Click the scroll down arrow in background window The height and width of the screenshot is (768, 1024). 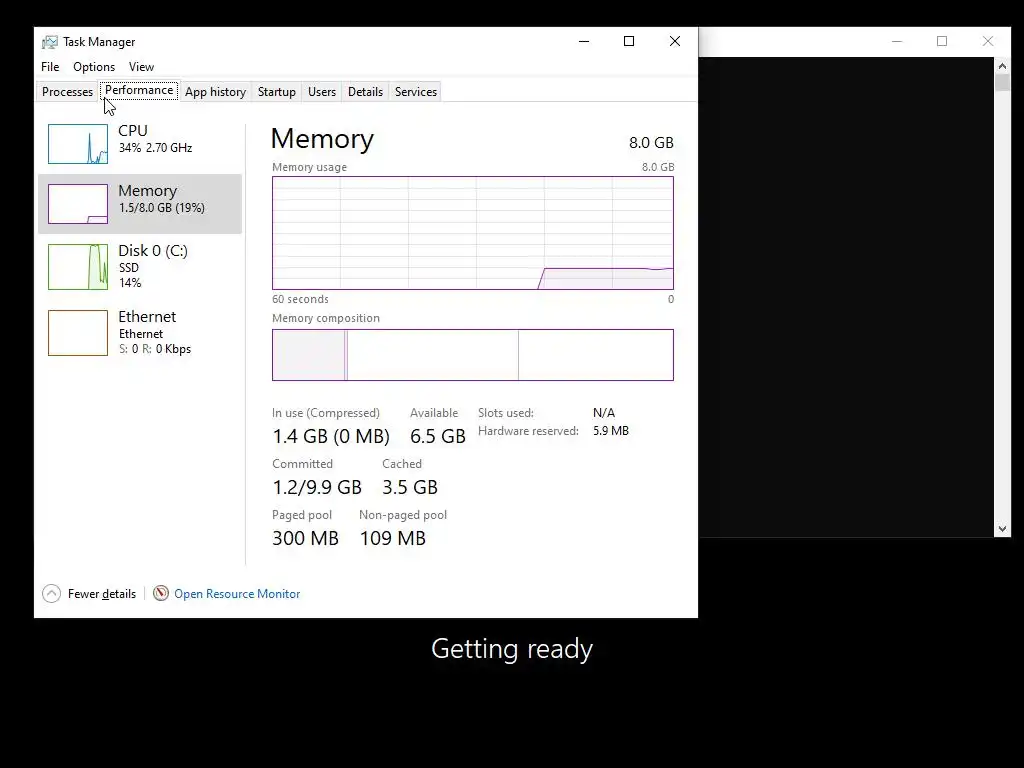pyautogui.click(x=1002, y=529)
